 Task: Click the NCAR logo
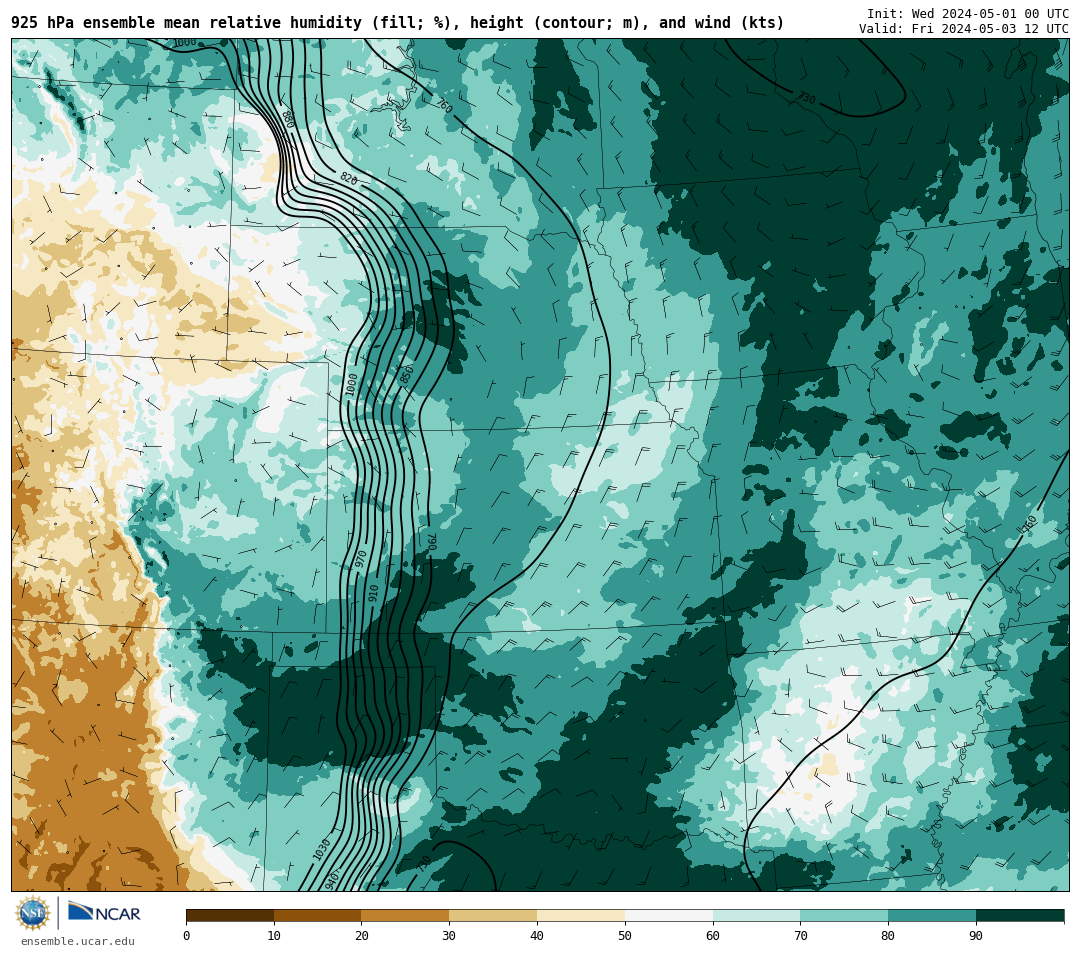click(x=104, y=913)
